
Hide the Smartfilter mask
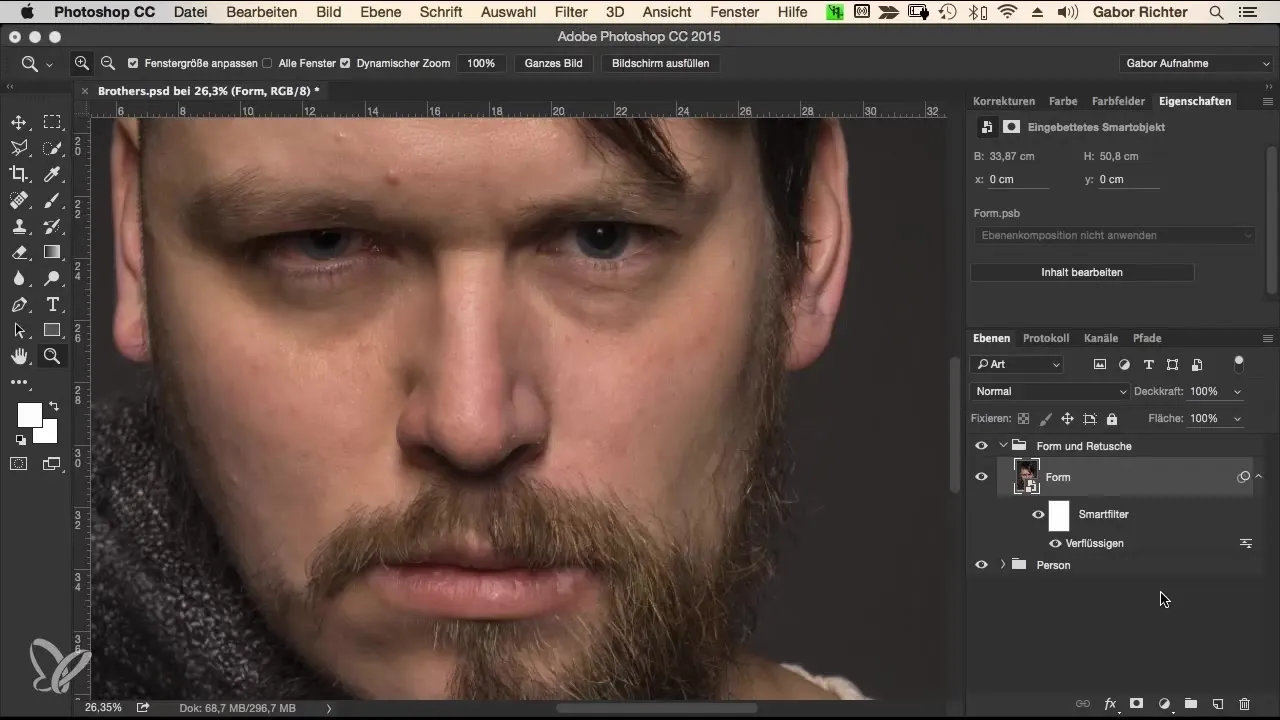(1038, 514)
